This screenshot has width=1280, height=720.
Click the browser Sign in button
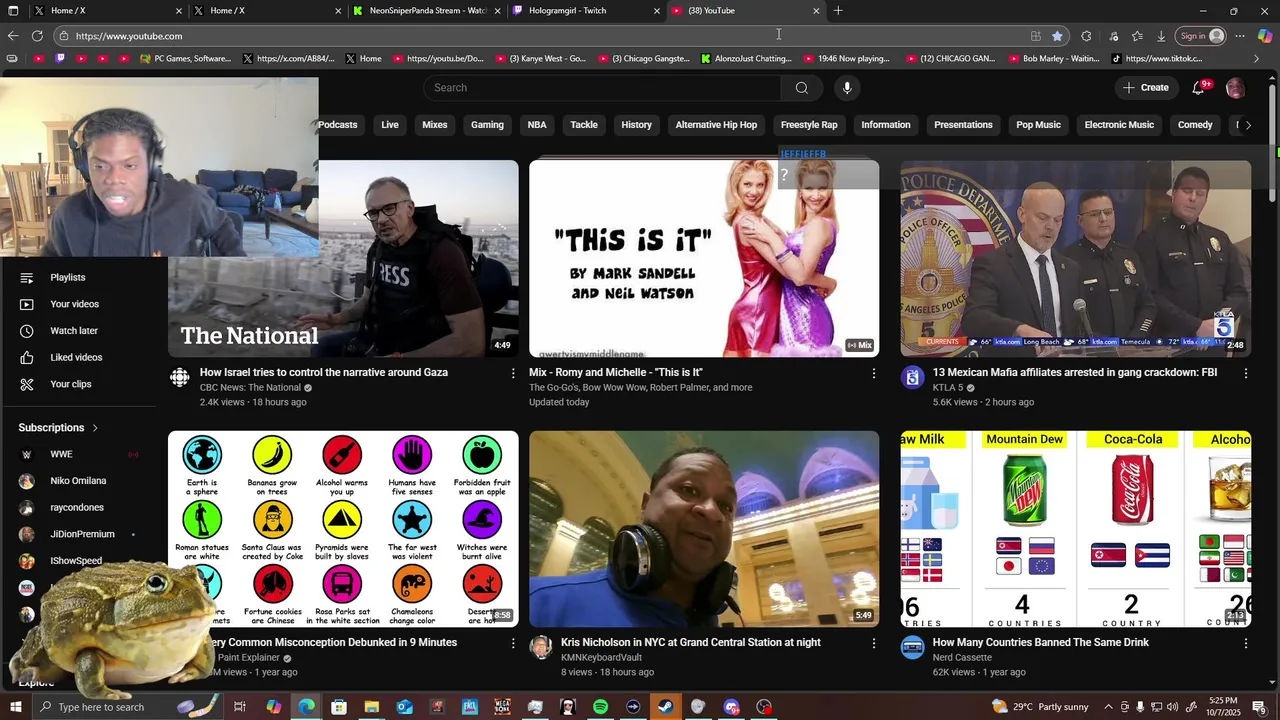(1202, 36)
